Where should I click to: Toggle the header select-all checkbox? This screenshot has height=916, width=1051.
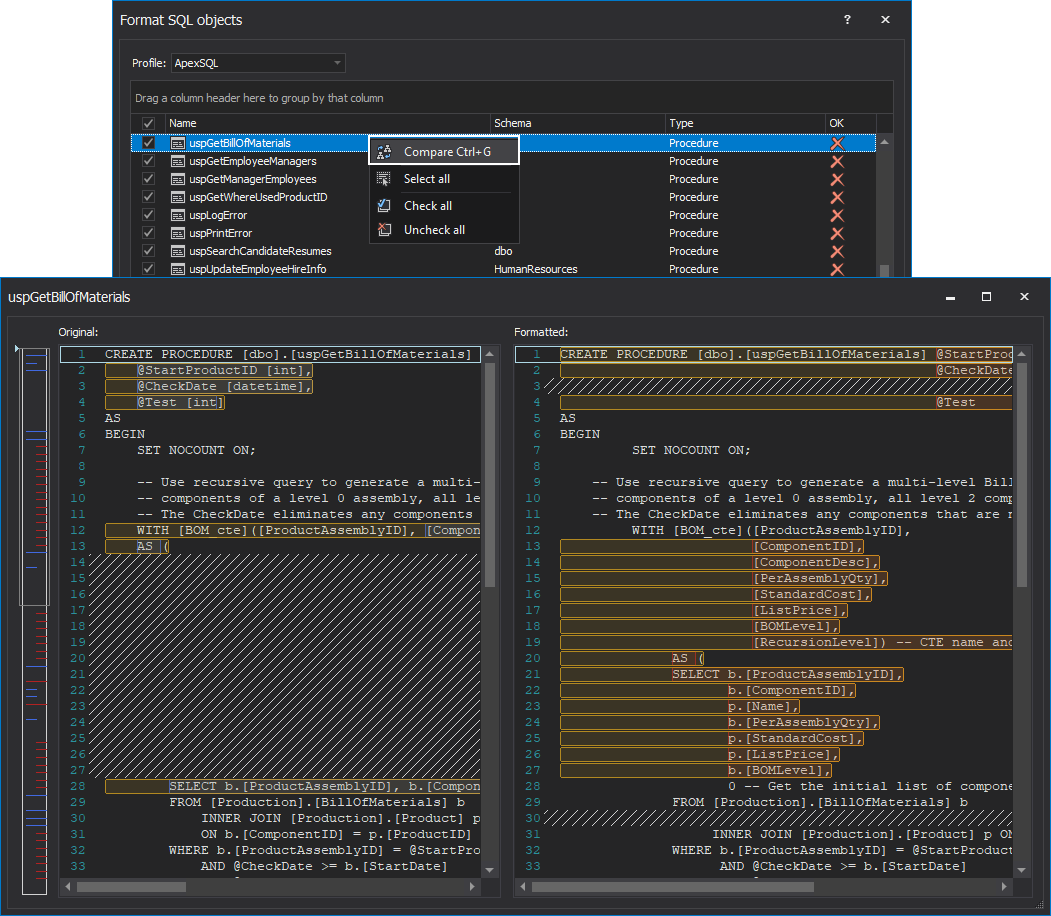click(149, 123)
